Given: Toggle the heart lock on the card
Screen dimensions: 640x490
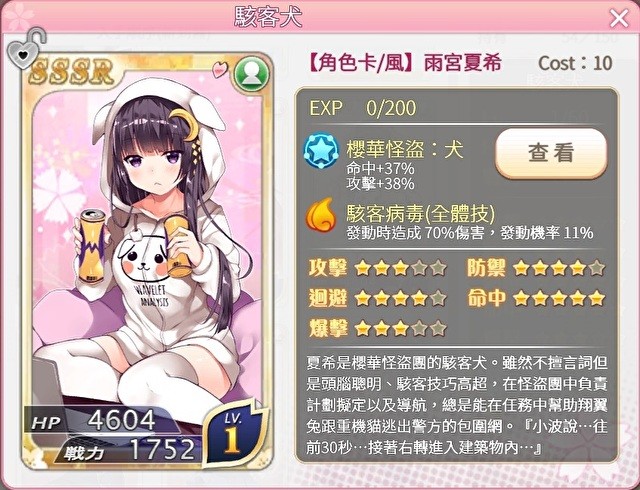Looking at the screenshot, I should (x=25, y=49).
